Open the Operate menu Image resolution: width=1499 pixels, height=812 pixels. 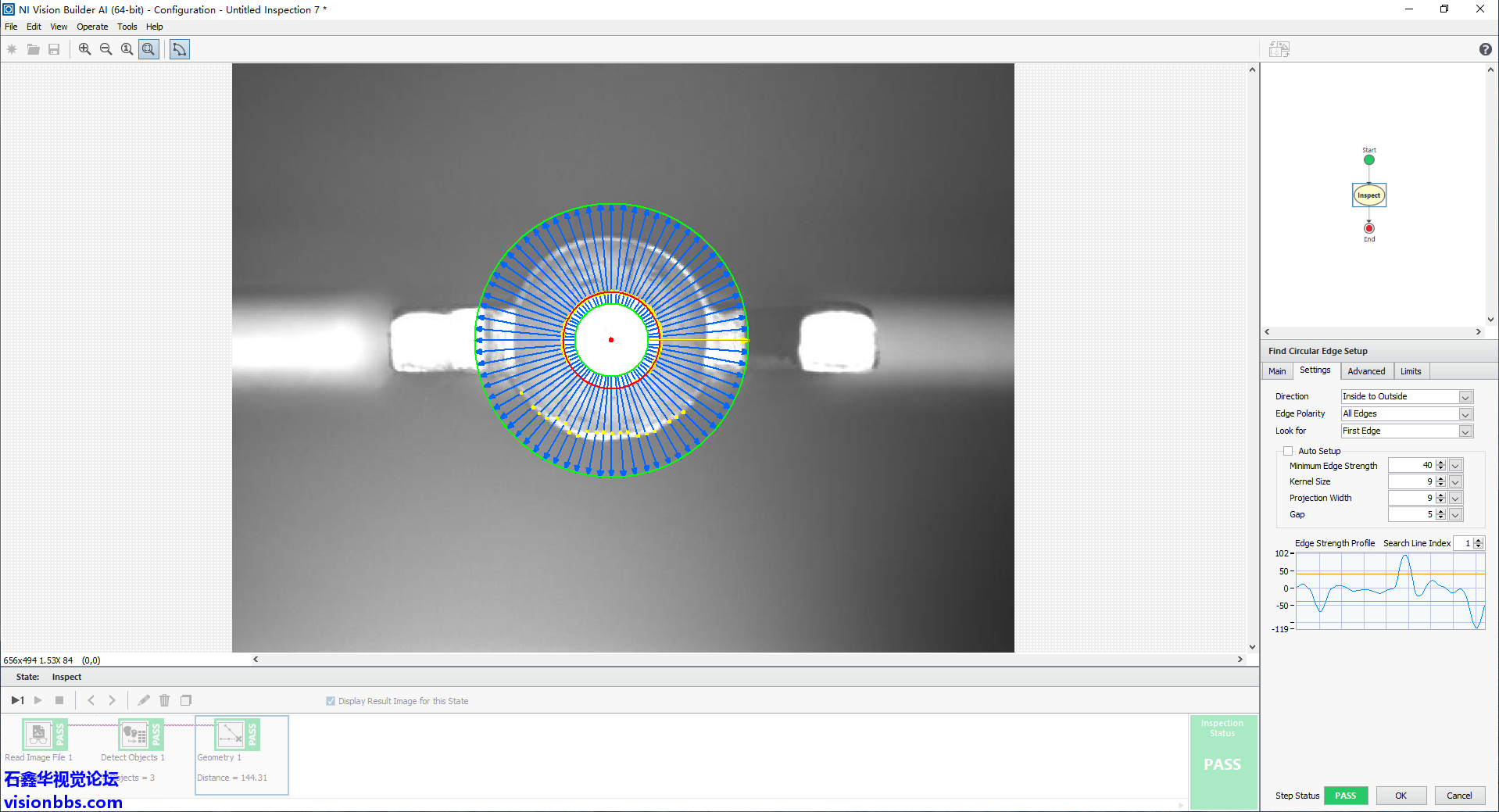(x=92, y=27)
